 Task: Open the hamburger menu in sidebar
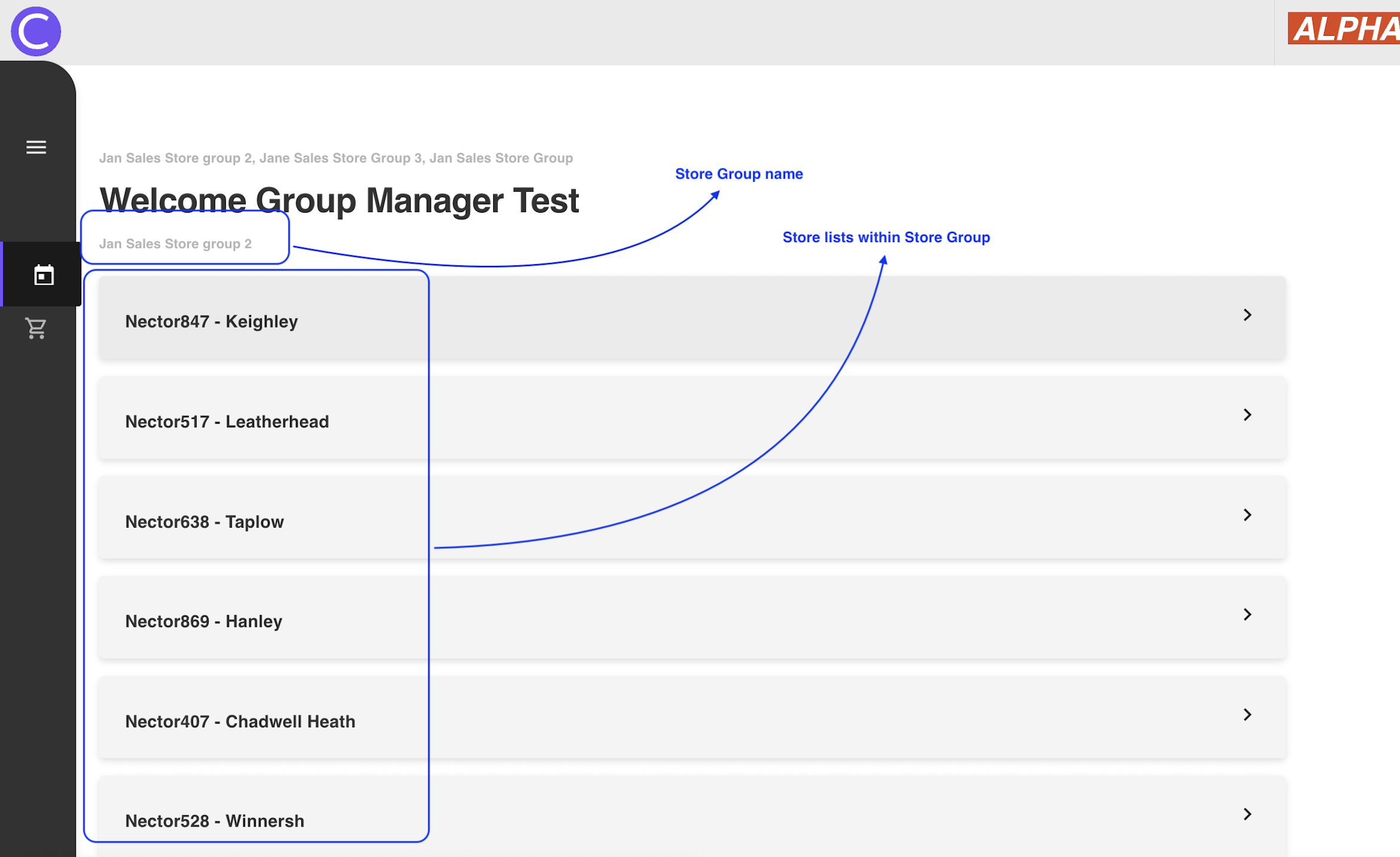[x=36, y=147]
